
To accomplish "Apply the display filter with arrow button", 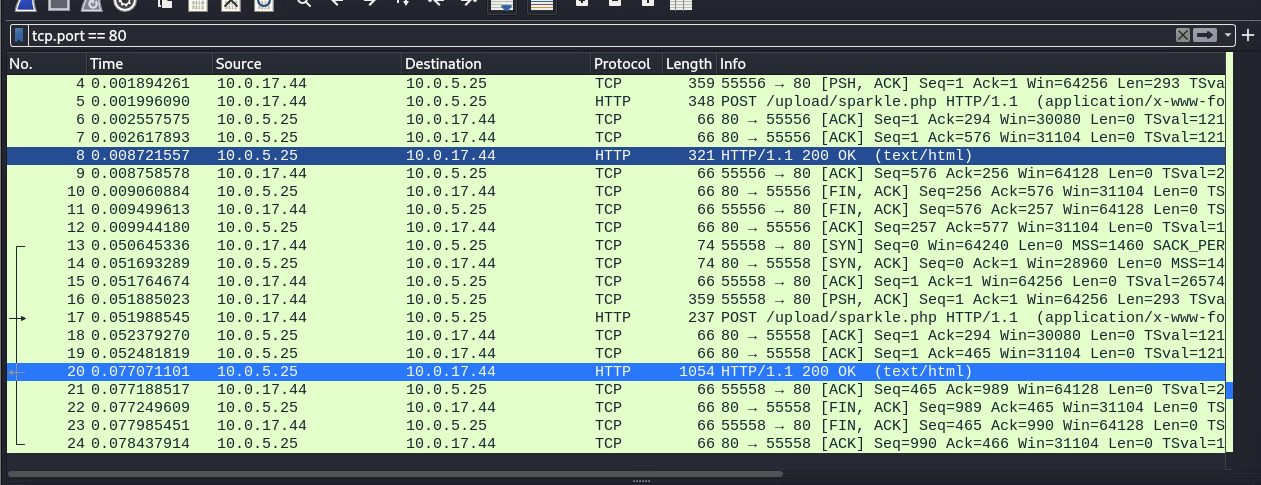I will pyautogui.click(x=1205, y=35).
